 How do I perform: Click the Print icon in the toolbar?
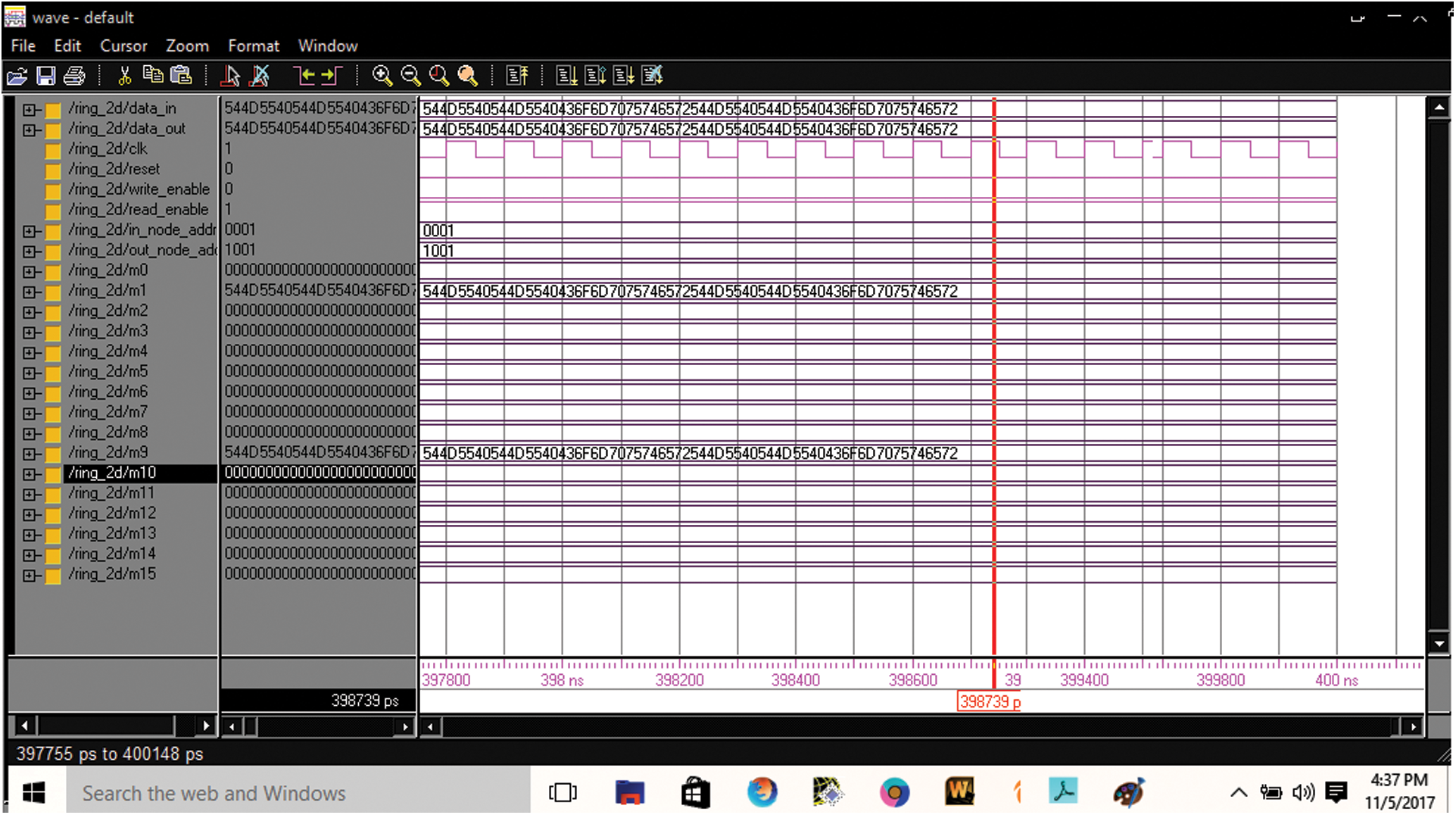tap(74, 76)
